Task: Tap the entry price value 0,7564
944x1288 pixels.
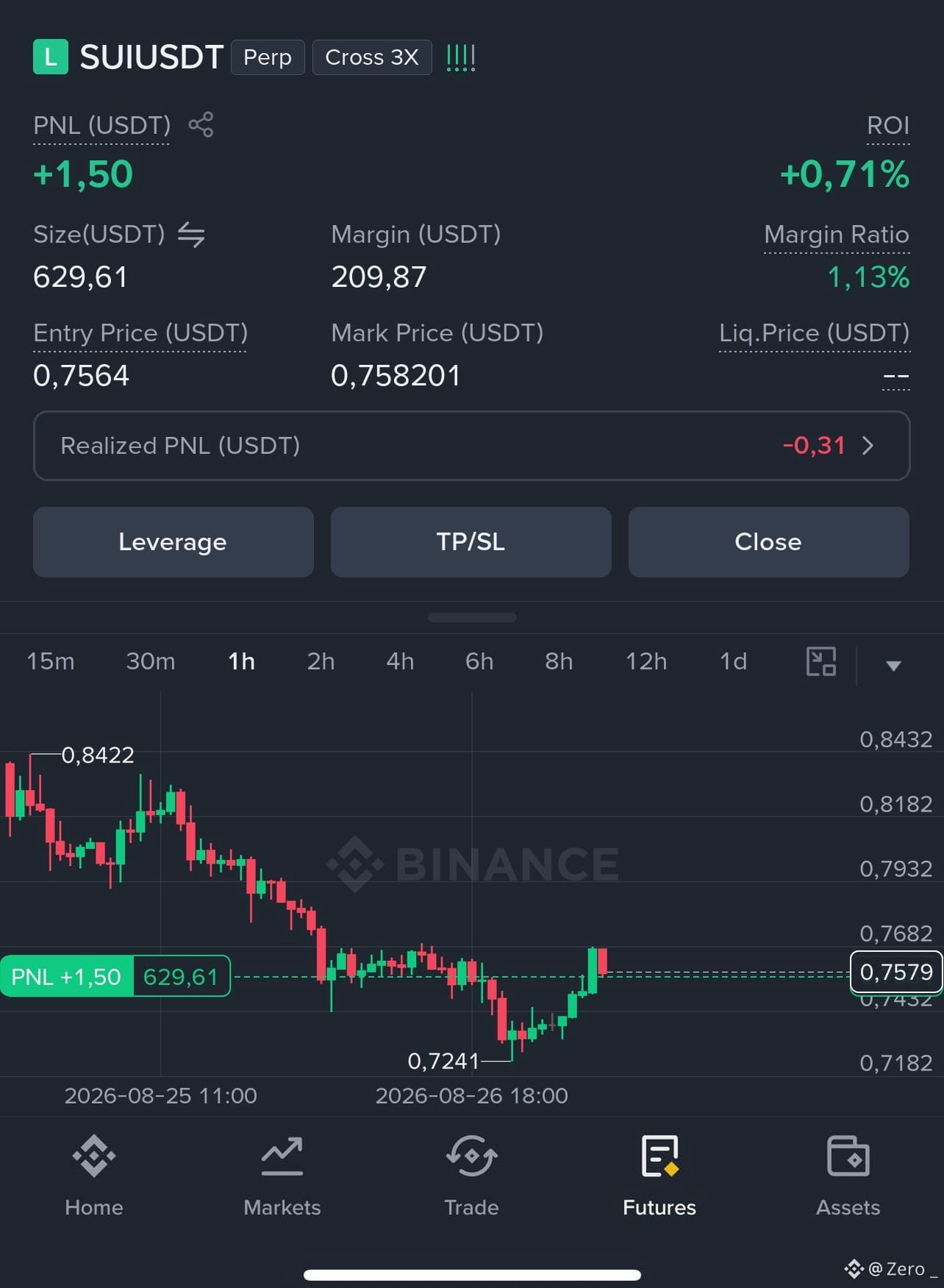Action: pos(81,376)
